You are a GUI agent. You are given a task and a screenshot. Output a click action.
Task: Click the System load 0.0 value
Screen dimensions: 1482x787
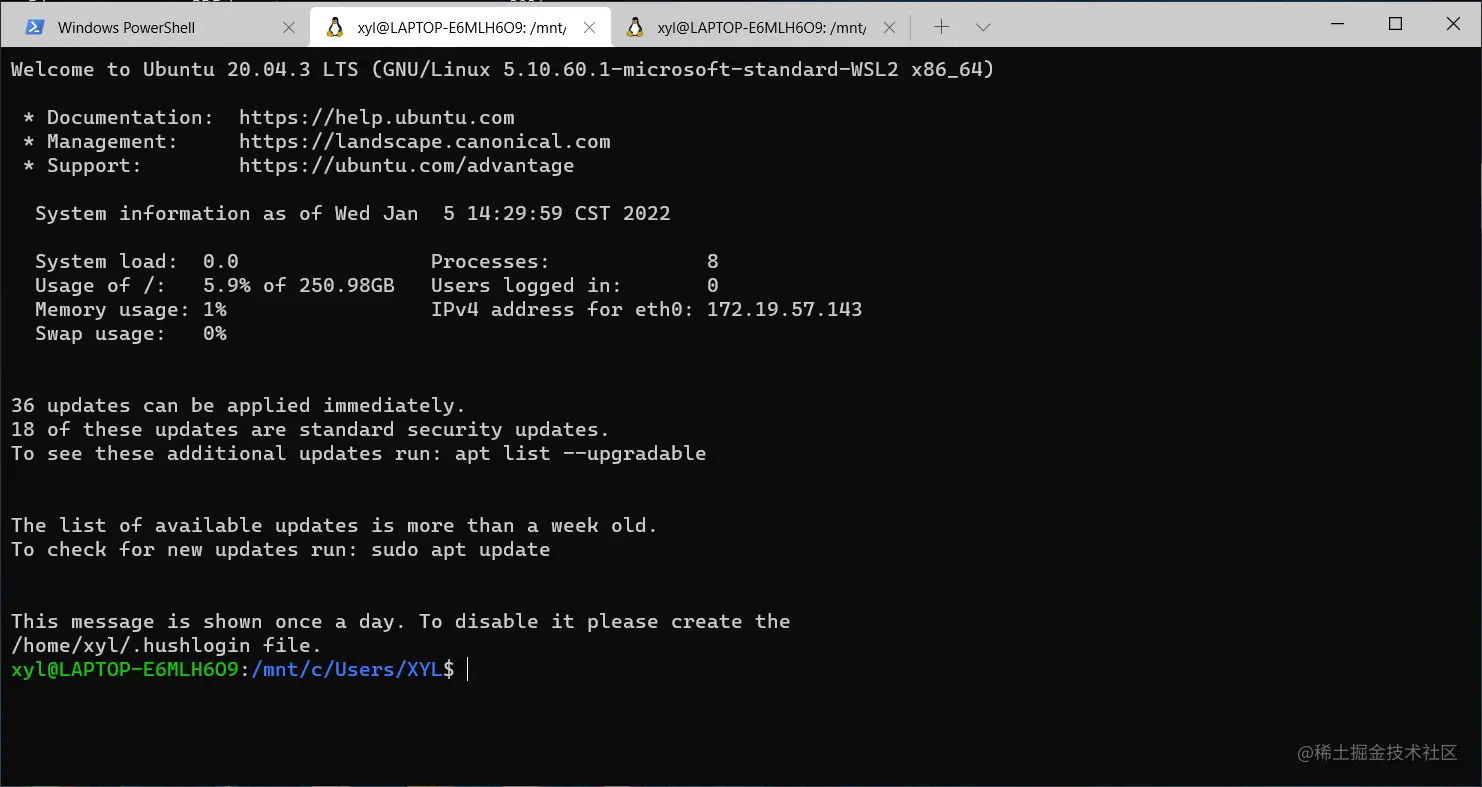[x=221, y=262]
